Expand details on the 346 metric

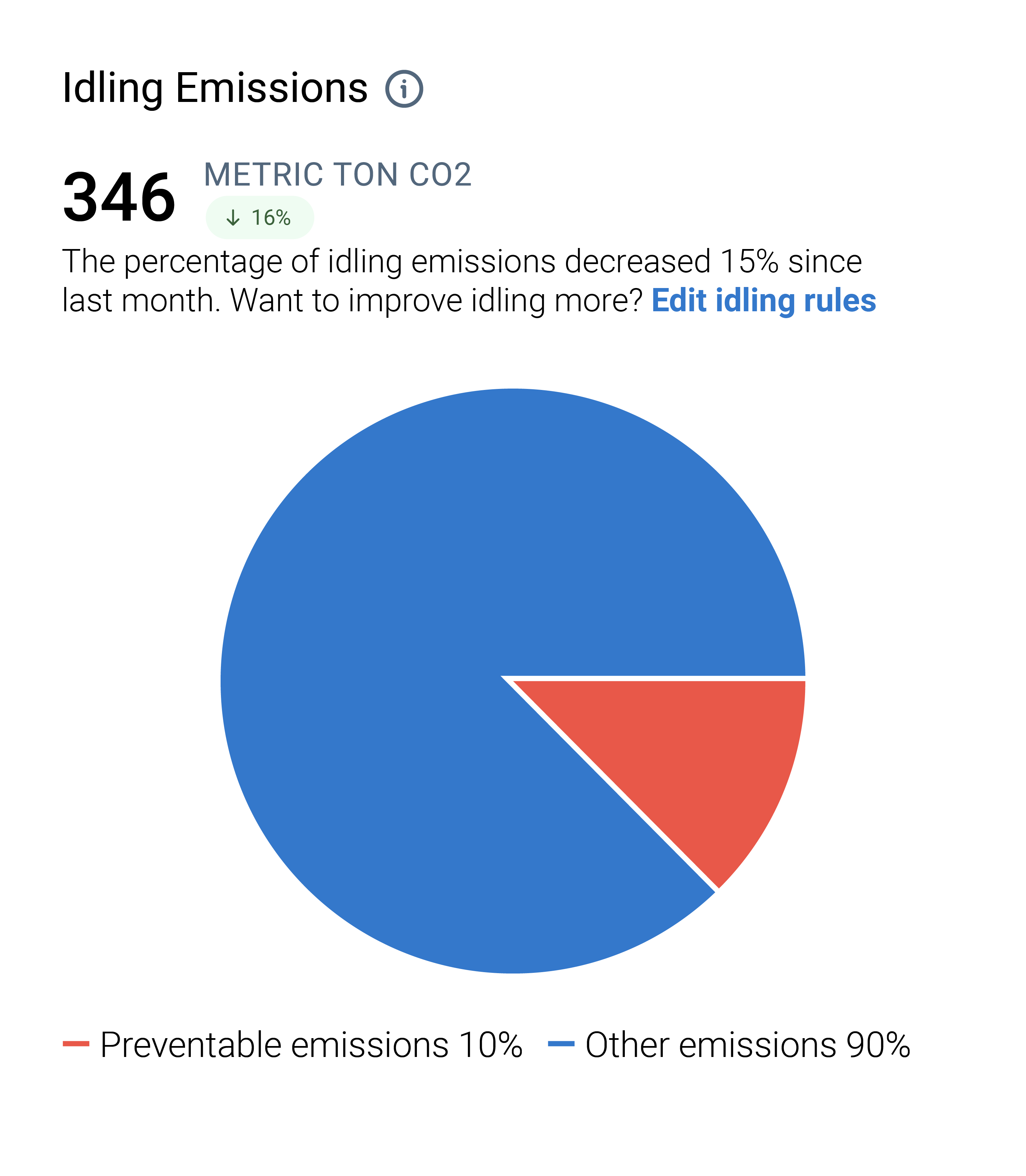coord(119,197)
